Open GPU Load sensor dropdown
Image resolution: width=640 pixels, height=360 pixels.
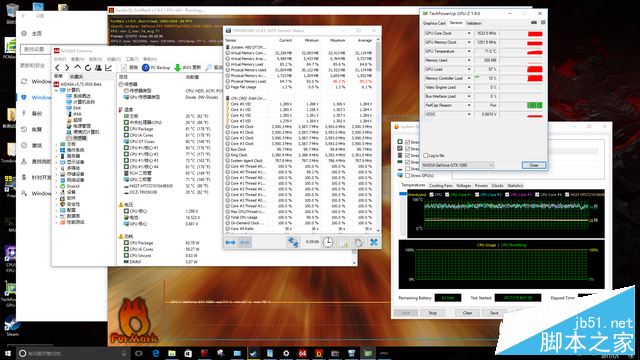(x=469, y=69)
